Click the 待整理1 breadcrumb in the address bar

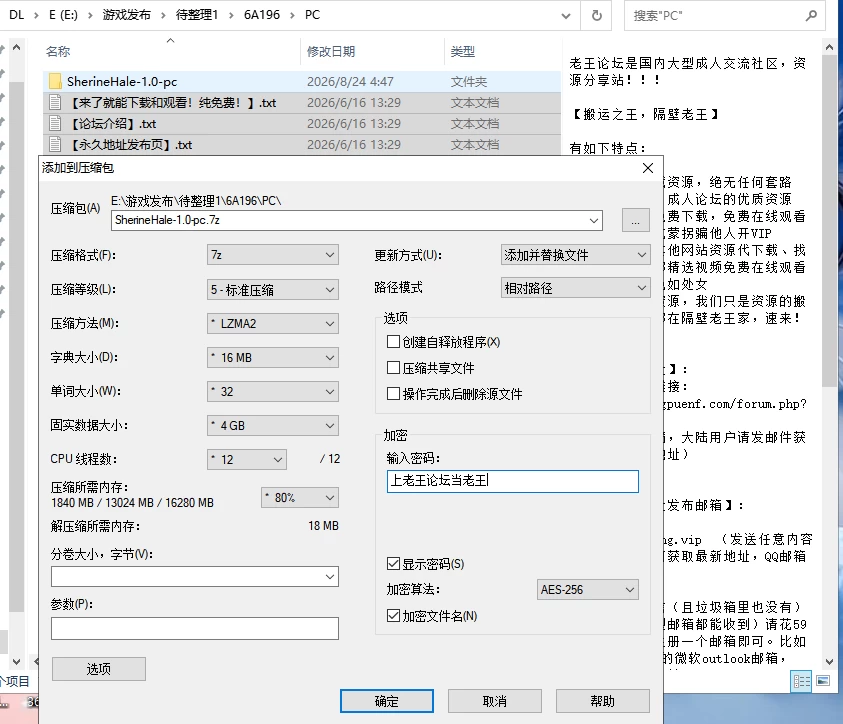coord(197,15)
